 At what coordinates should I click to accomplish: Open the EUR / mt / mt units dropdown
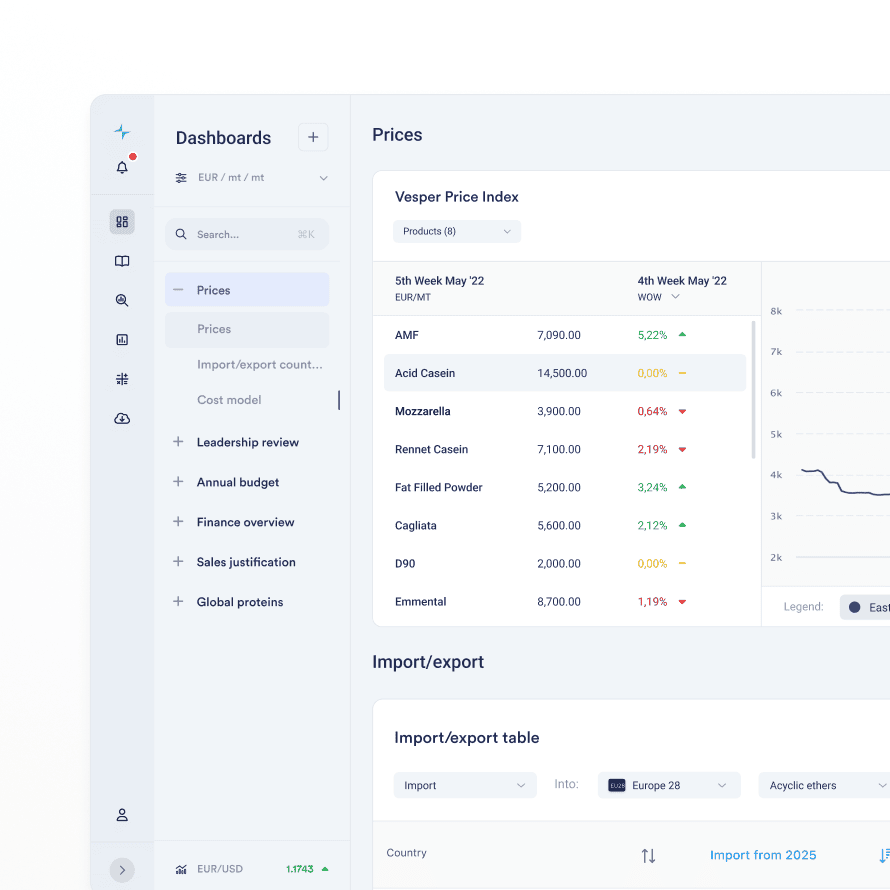[x=251, y=178]
